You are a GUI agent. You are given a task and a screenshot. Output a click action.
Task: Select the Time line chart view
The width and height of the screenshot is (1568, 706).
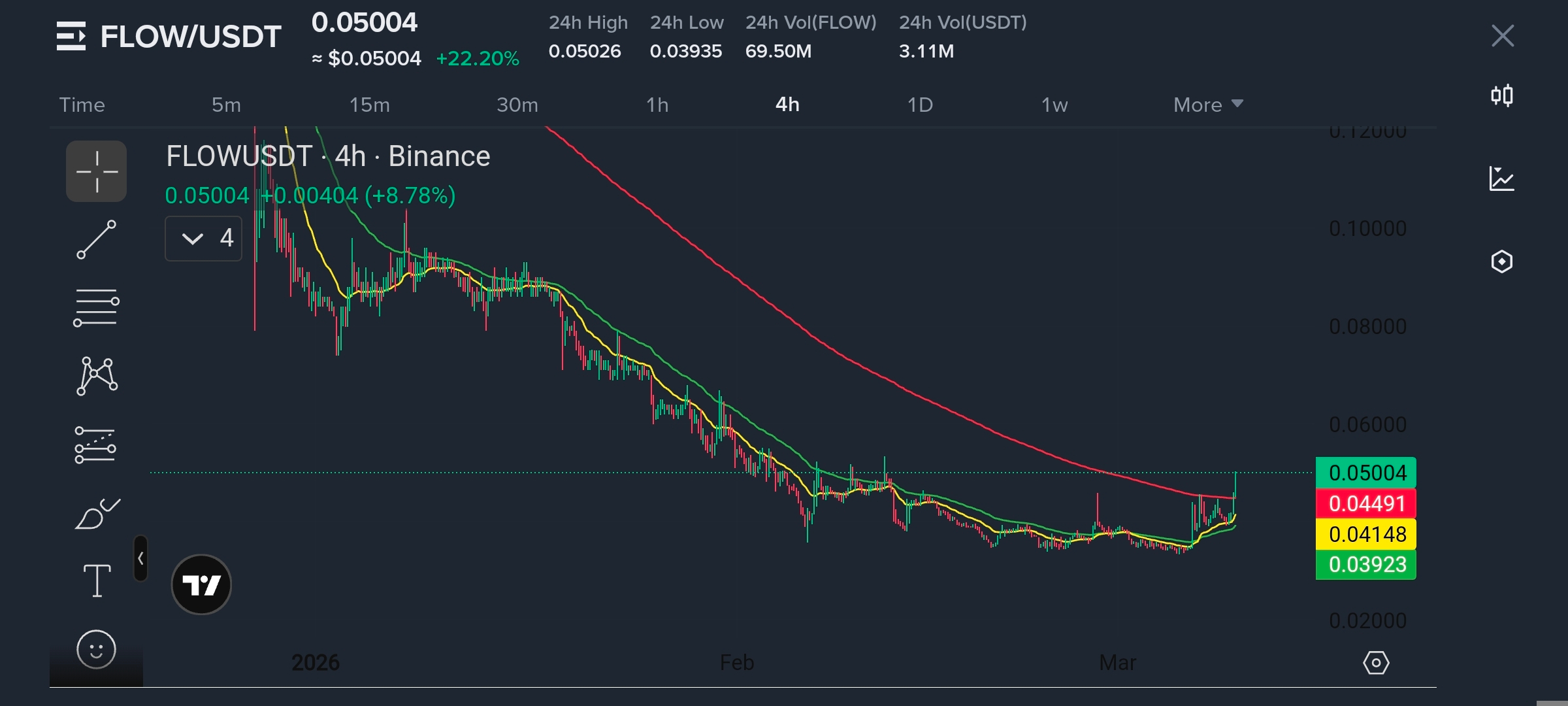point(82,105)
